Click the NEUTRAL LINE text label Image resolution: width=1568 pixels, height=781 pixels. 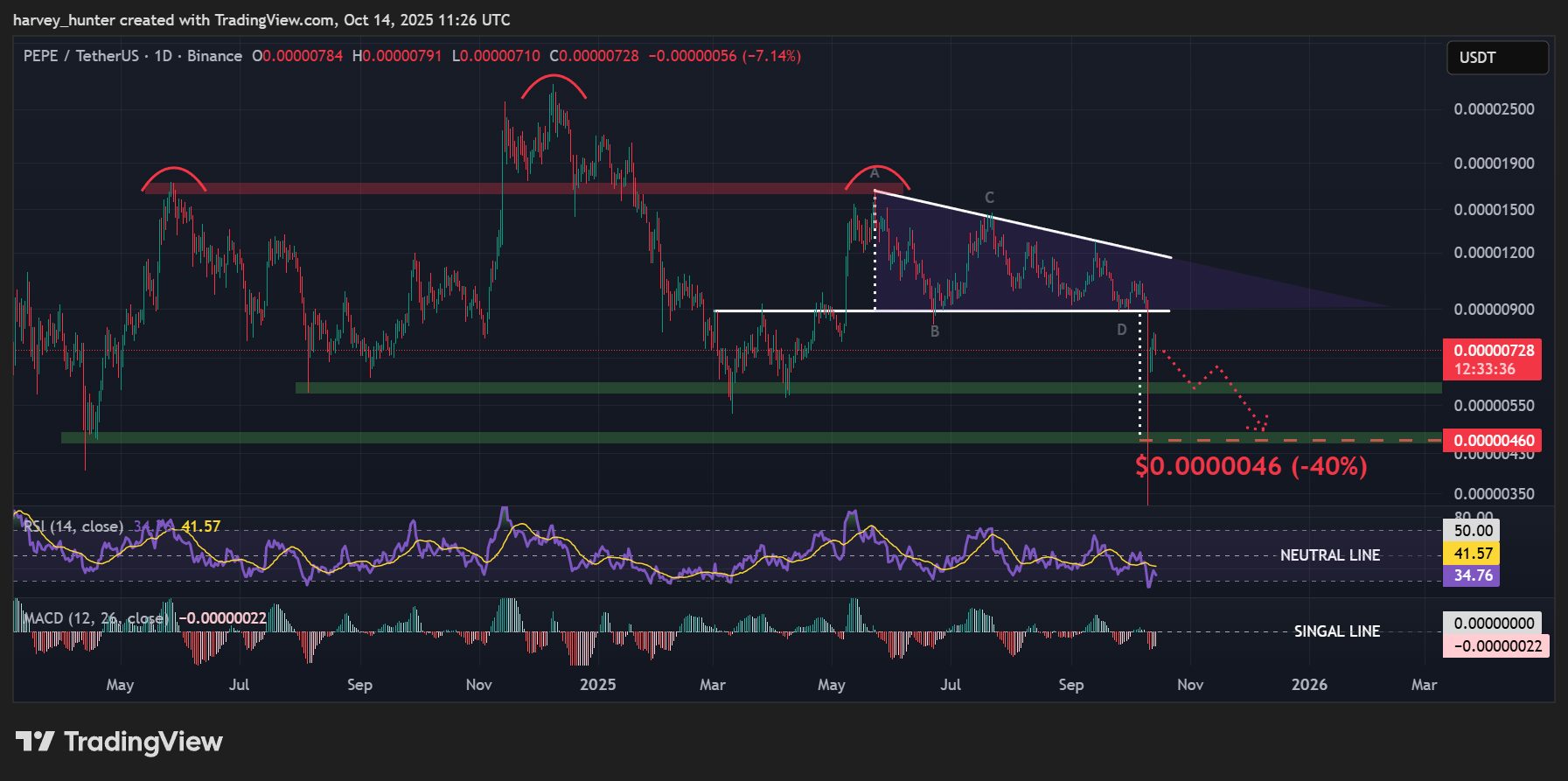[x=1329, y=555]
